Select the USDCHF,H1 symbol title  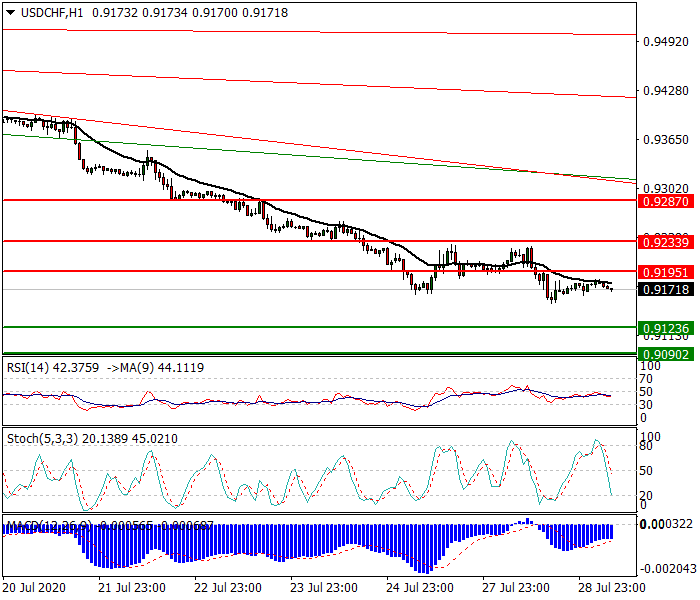(x=52, y=13)
